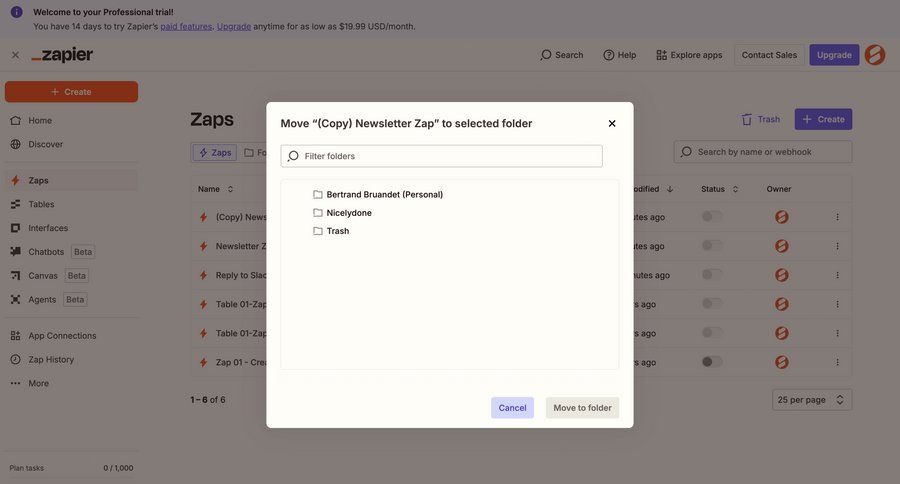Open more menu for Zap 01 row
Screen dimensions: 900x484
[x=837, y=362]
